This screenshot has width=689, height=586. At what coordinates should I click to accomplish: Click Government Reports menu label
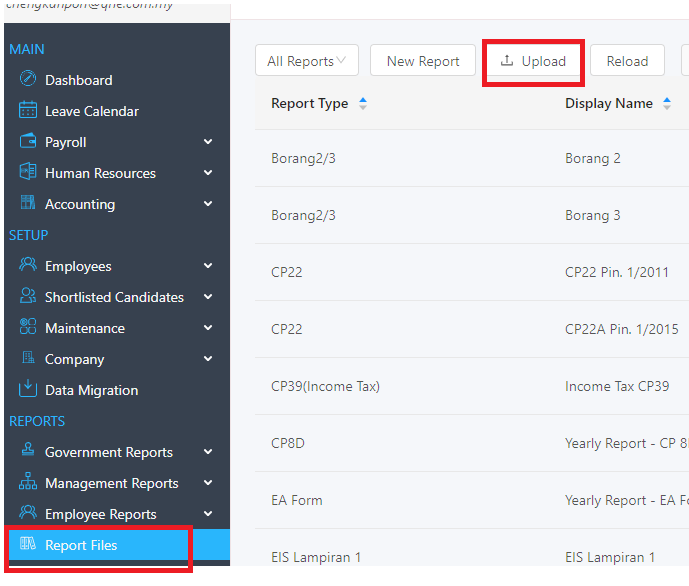pos(109,452)
